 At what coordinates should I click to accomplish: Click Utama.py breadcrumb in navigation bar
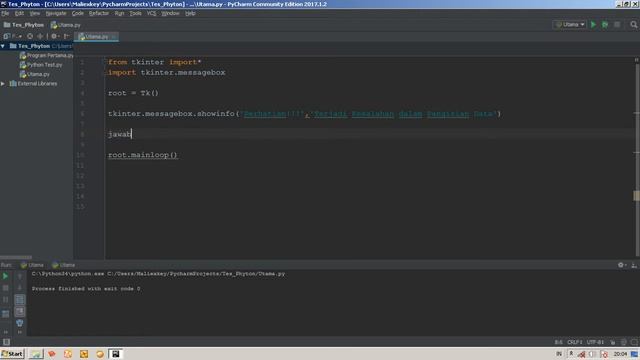66,25
